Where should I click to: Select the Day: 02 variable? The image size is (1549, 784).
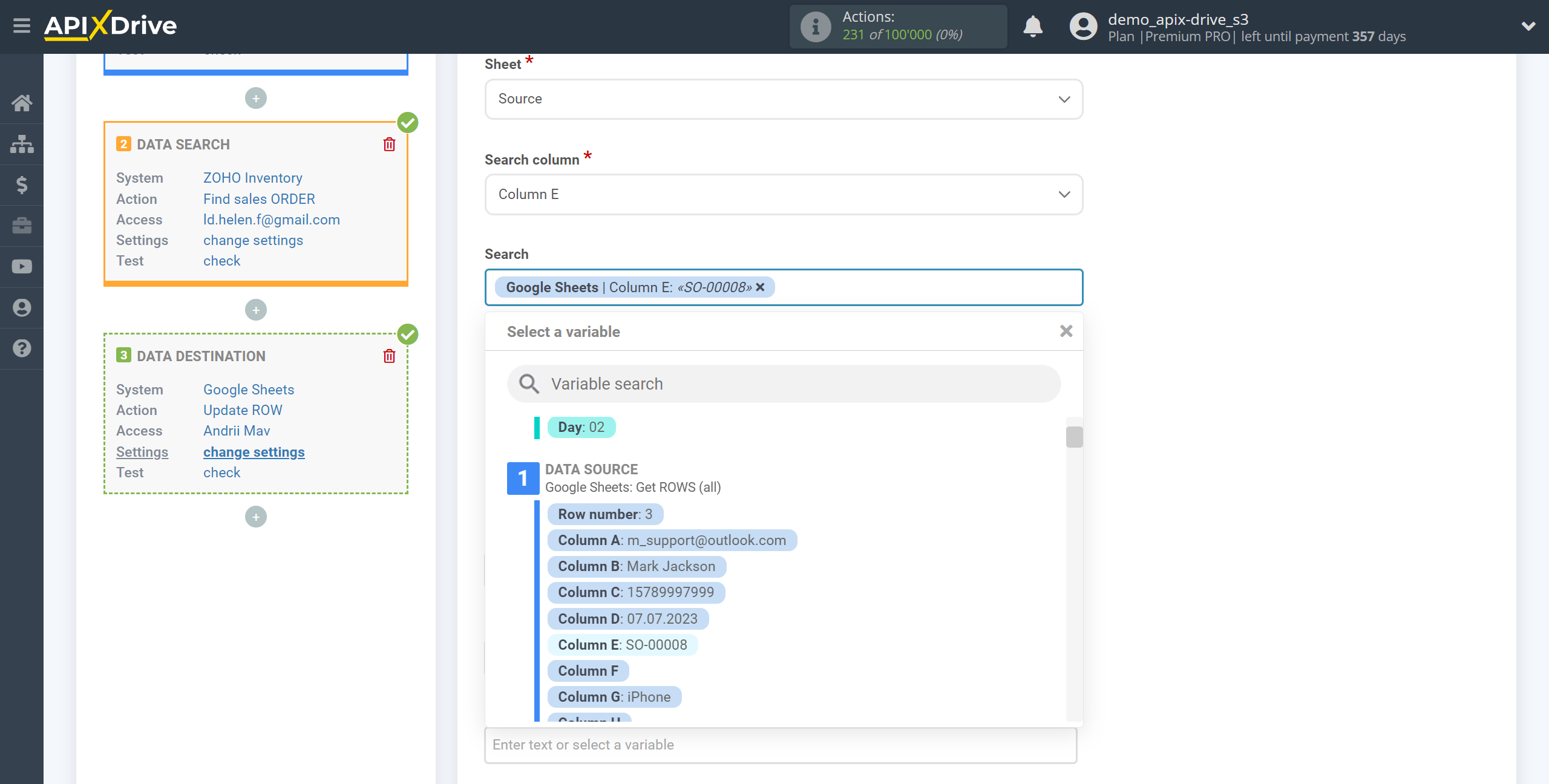(581, 427)
